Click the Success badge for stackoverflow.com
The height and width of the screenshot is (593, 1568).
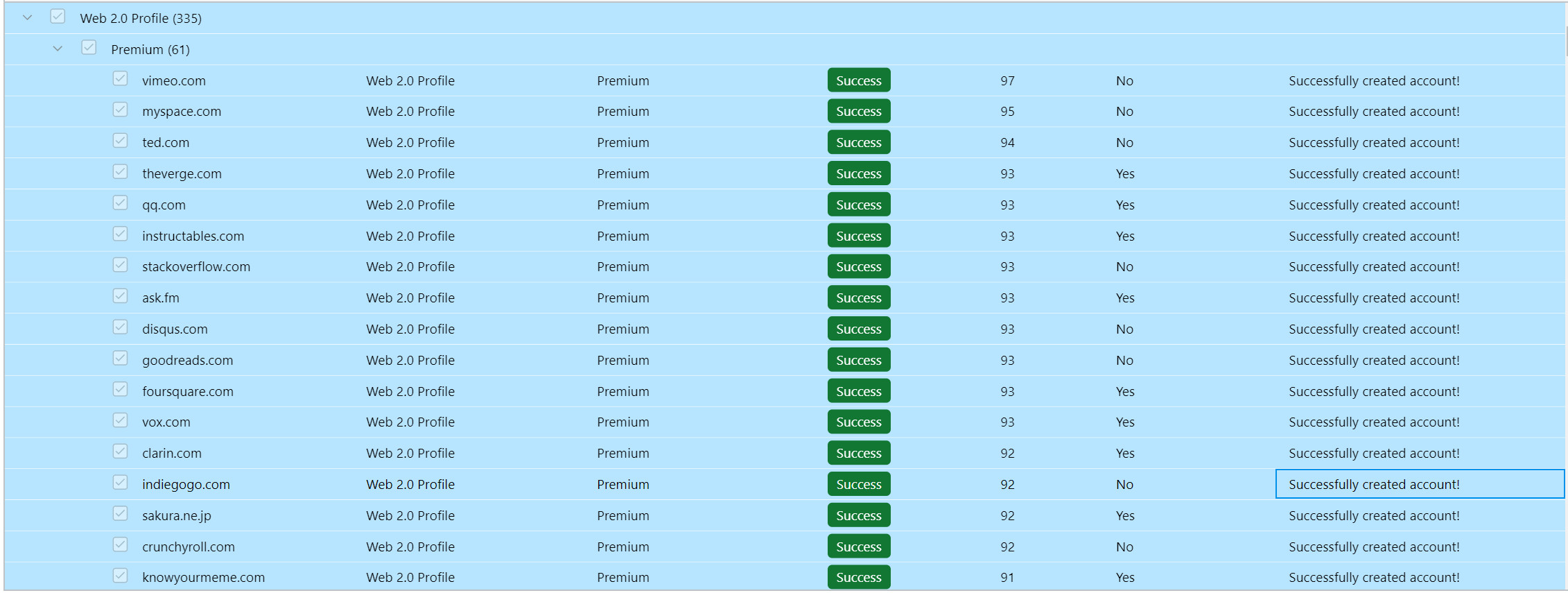[x=859, y=266]
